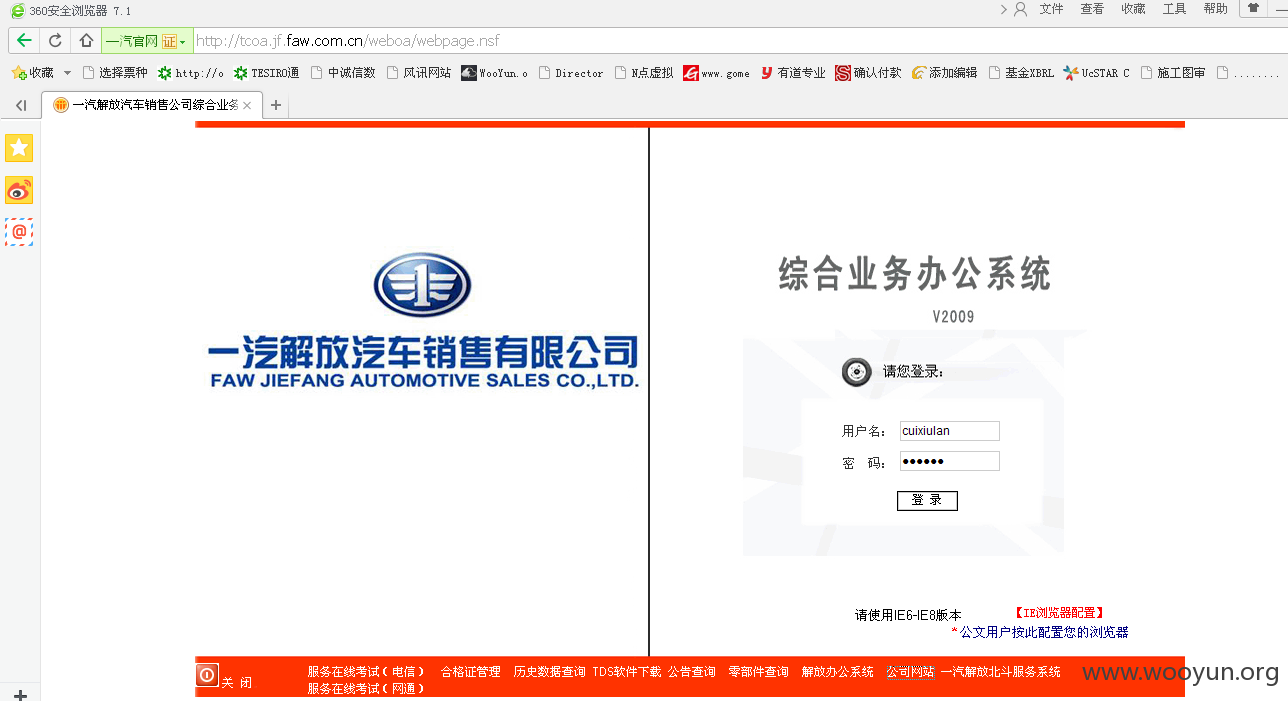Image resolution: width=1288 pixels, height=701 pixels.
Task: Open the 帮助 menu
Action: (1215, 9)
